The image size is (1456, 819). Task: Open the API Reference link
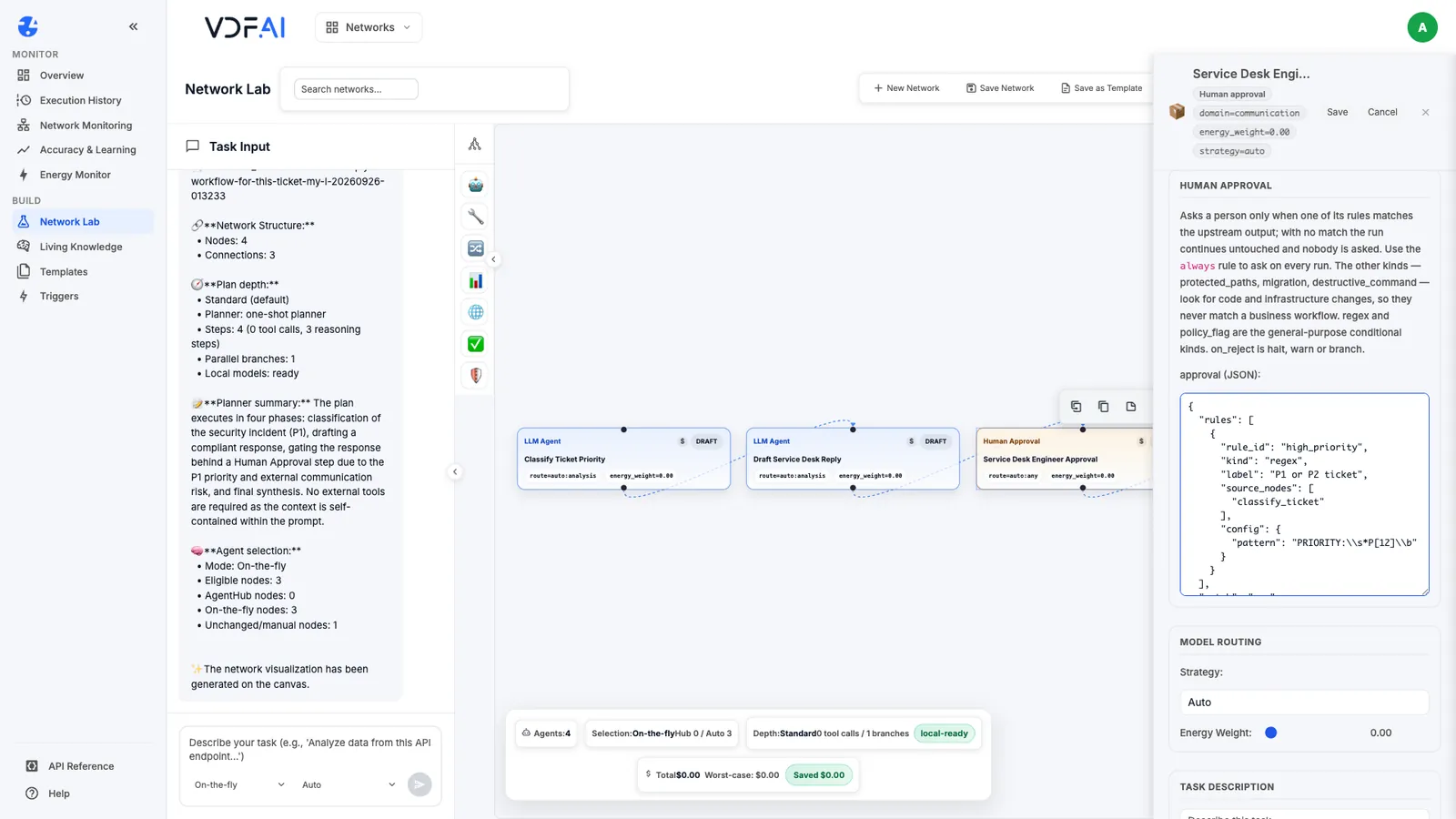pos(81,766)
